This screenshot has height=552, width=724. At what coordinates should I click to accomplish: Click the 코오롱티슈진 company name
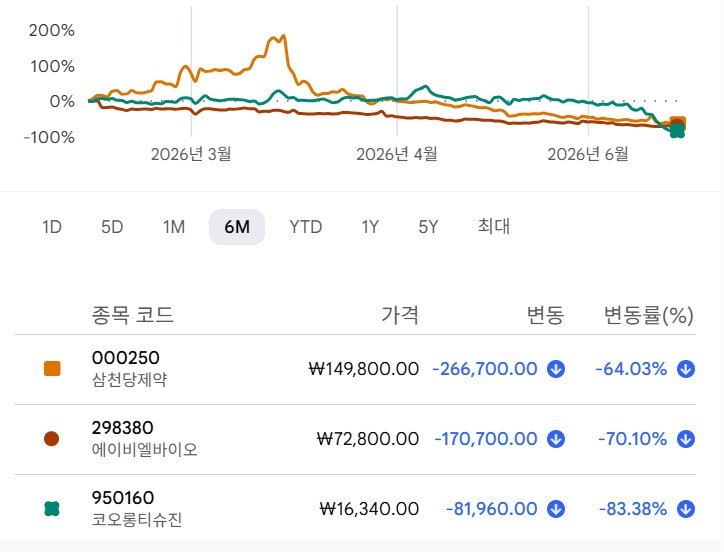pyautogui.click(x=137, y=520)
